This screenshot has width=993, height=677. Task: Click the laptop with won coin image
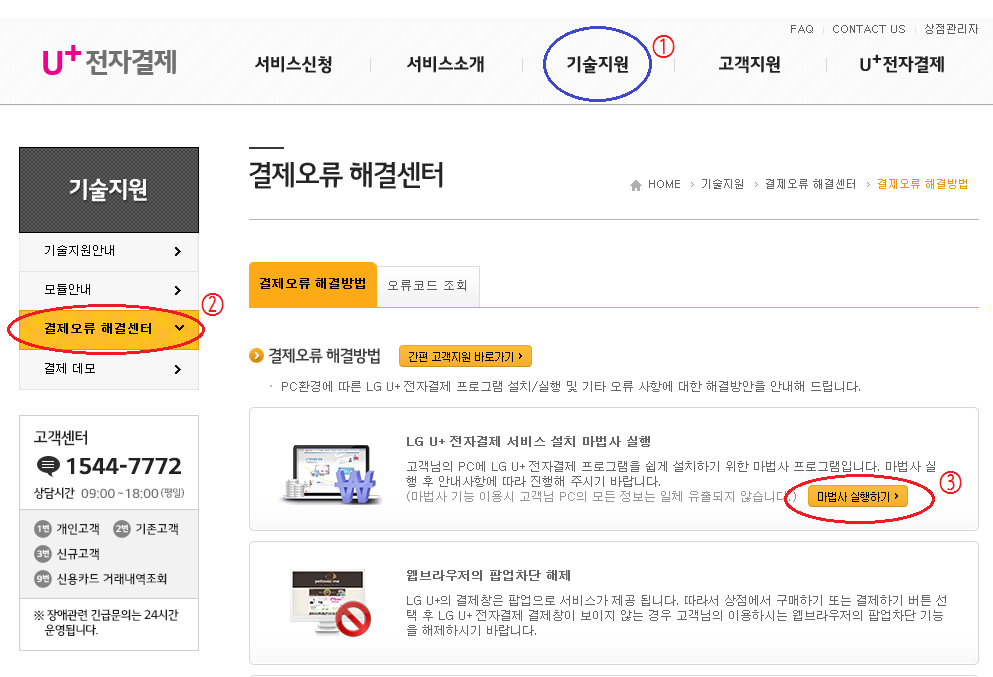coord(331,474)
